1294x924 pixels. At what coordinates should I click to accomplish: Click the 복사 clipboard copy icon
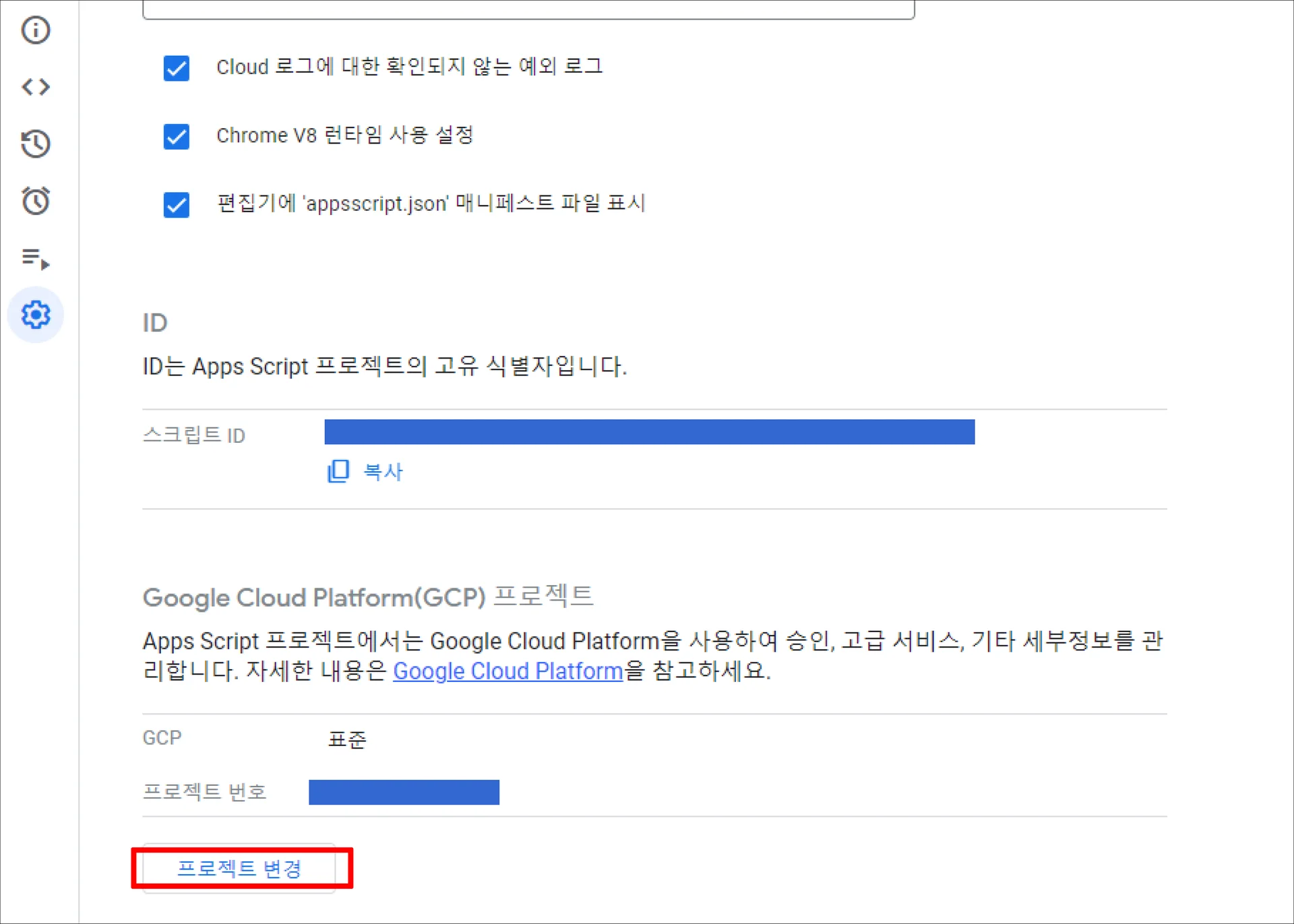pyautogui.click(x=338, y=471)
